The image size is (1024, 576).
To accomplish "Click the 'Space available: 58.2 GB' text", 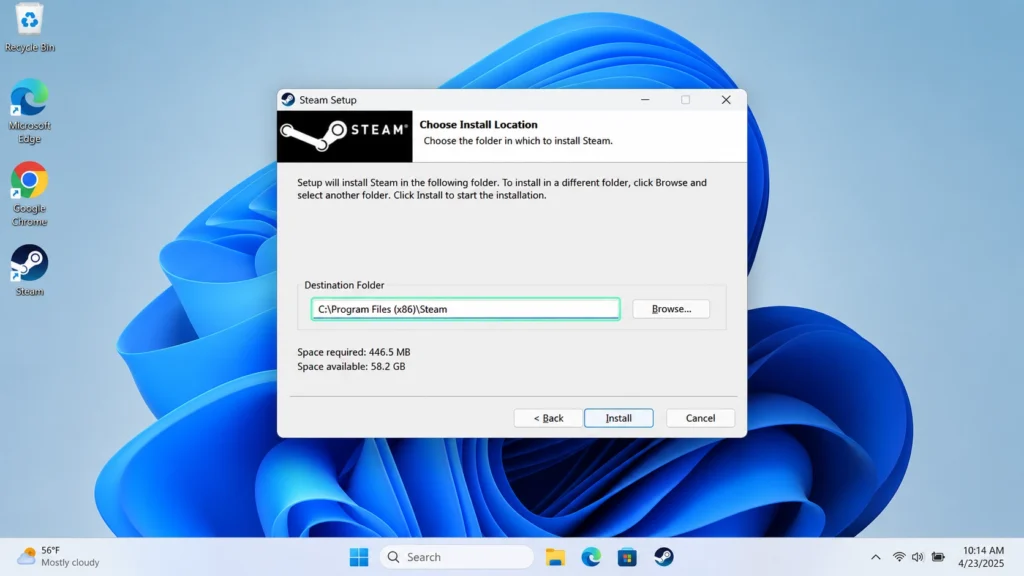I will click(351, 366).
